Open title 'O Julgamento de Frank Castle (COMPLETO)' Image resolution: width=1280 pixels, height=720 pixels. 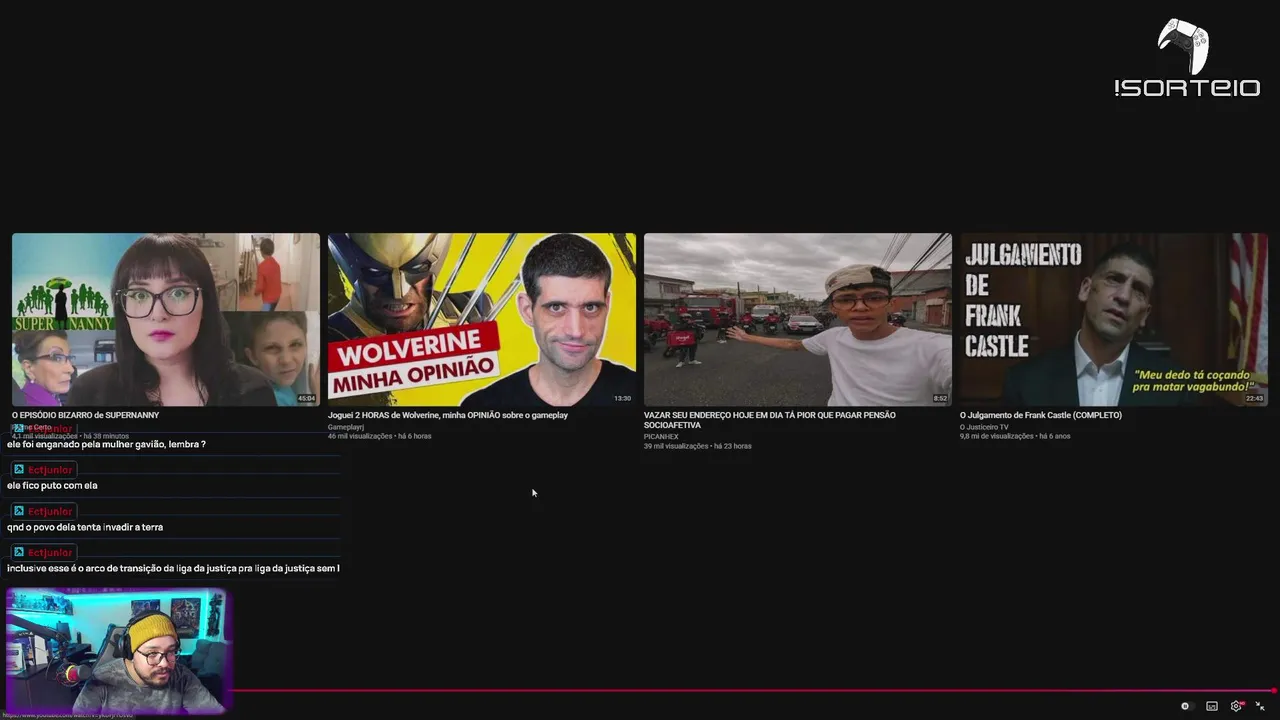1041,415
